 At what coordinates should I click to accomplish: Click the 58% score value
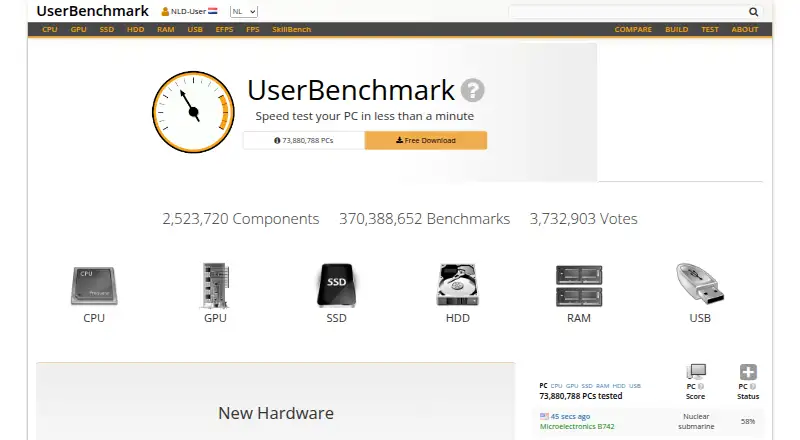(748, 422)
